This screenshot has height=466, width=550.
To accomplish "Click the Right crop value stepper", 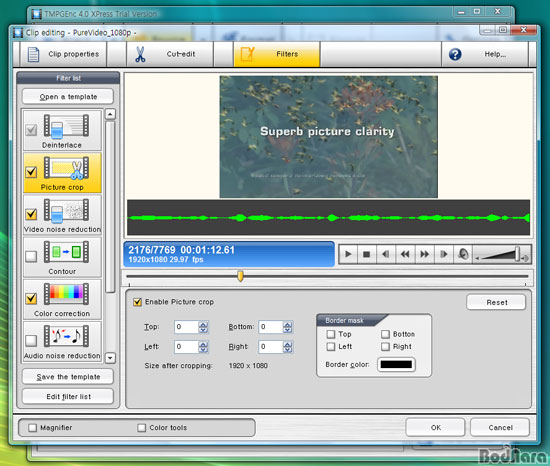I will [287, 347].
